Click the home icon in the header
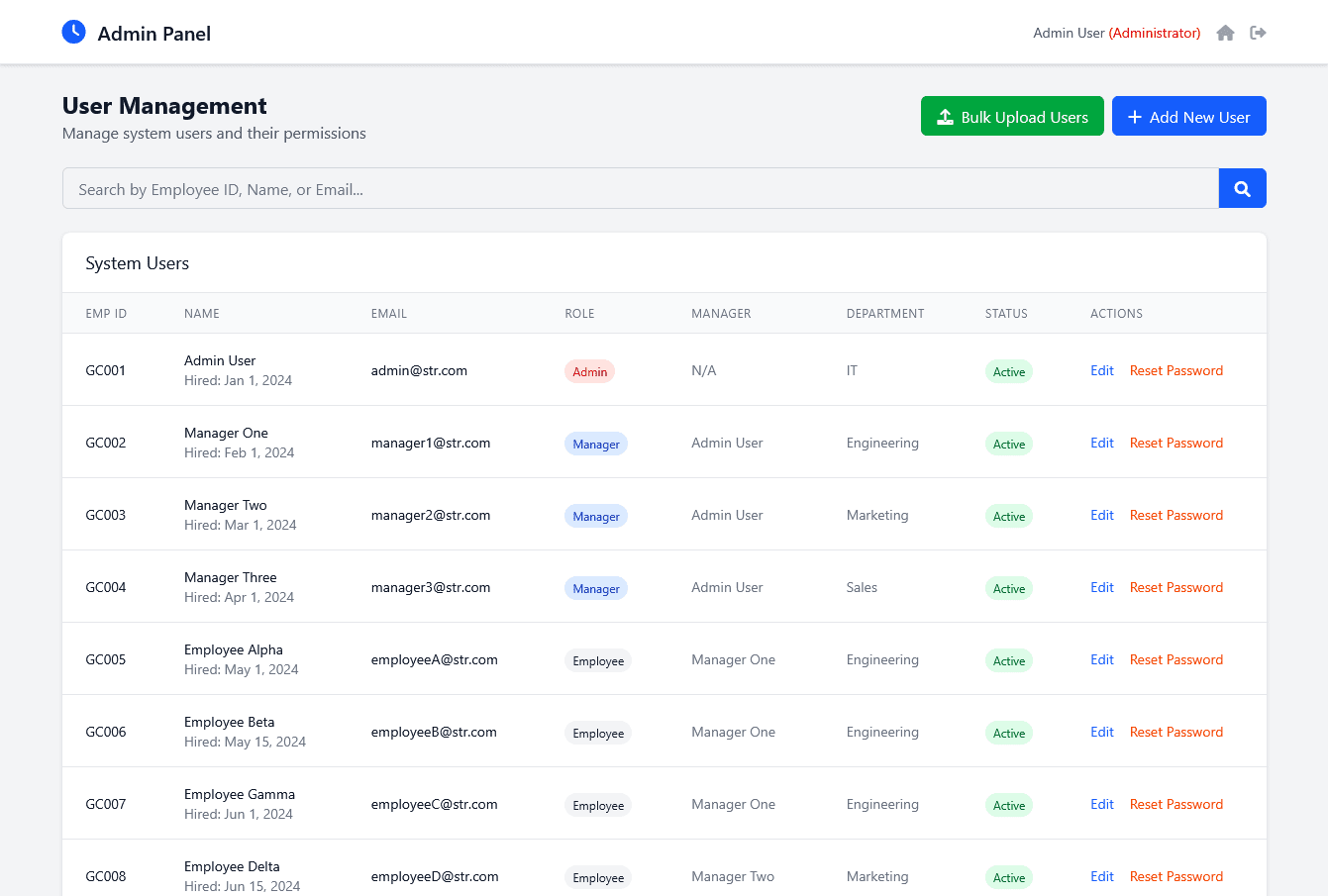 (x=1225, y=33)
